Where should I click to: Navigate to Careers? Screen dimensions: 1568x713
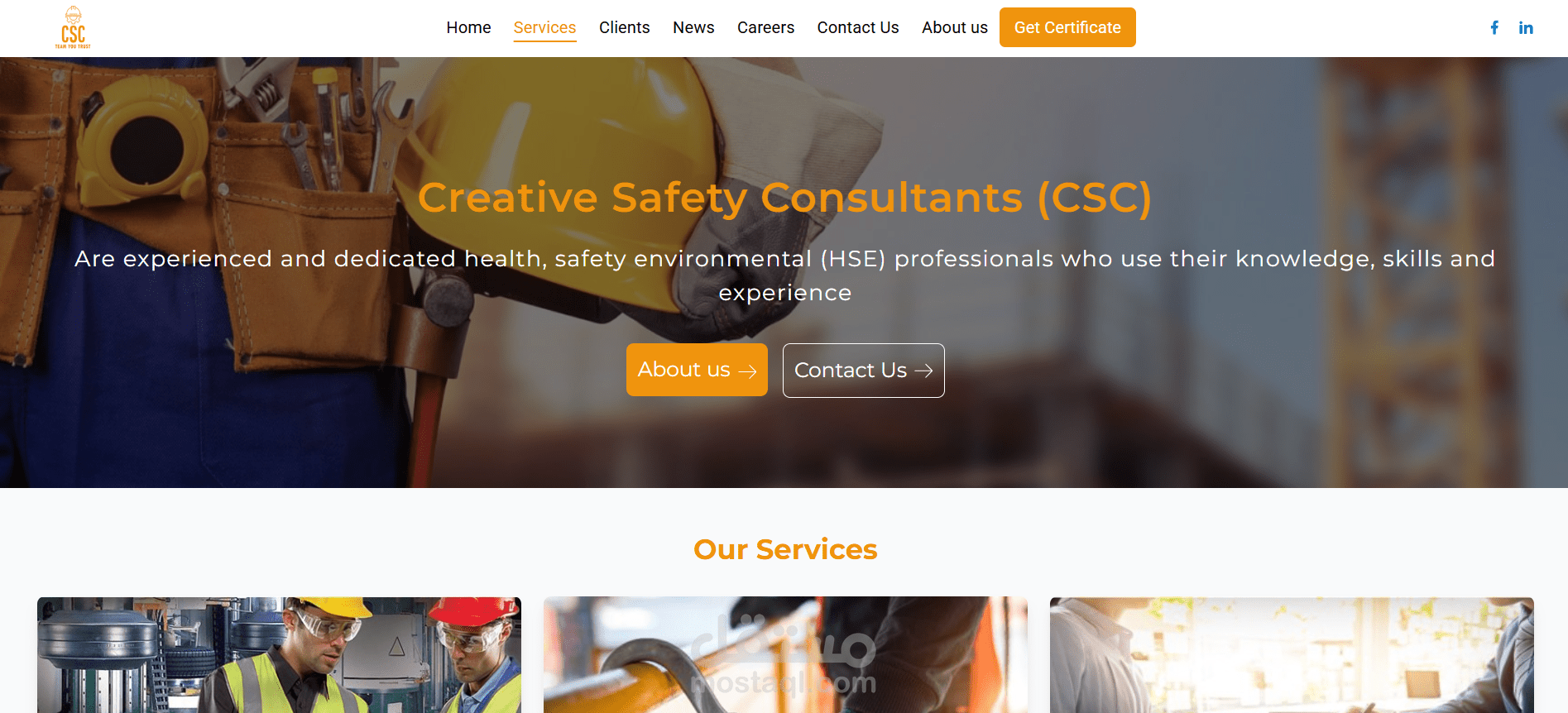(x=765, y=27)
